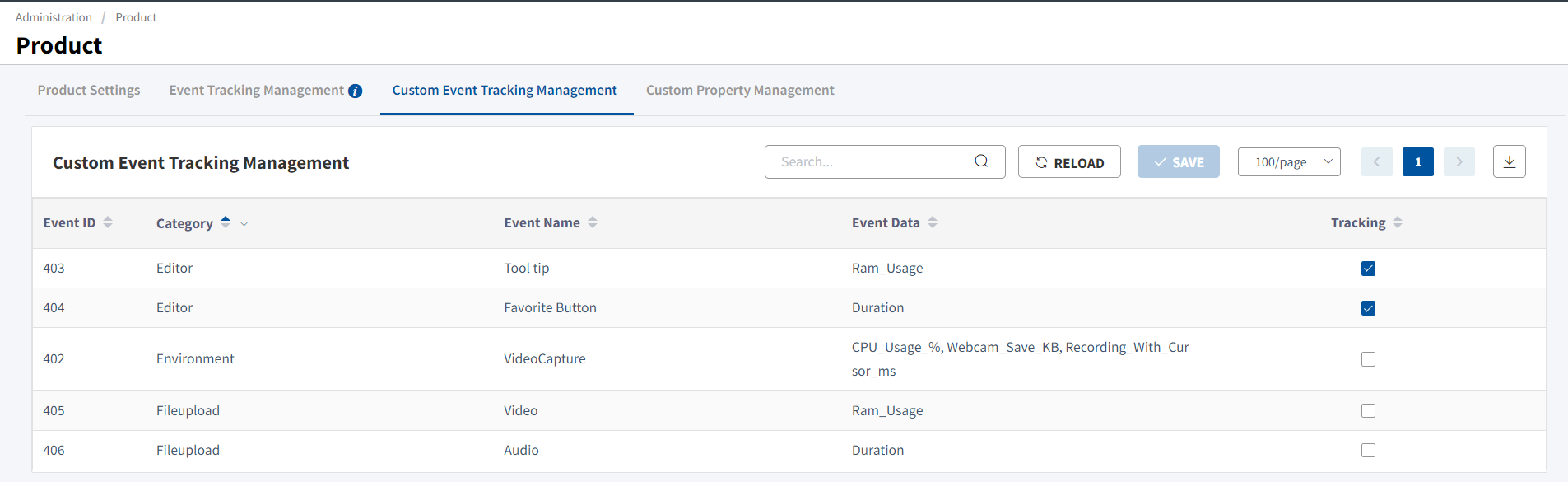Open Product breadcrumb link
1568x482 pixels.
pos(136,17)
